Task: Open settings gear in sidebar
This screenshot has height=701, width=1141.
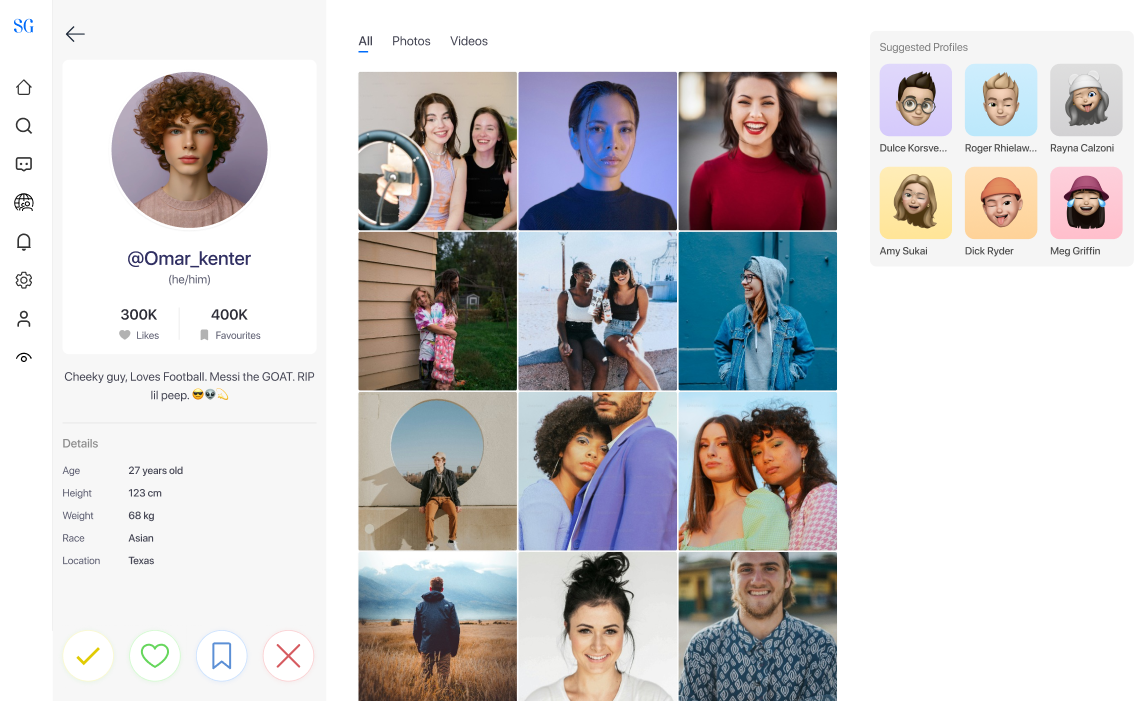Action: [x=24, y=281]
